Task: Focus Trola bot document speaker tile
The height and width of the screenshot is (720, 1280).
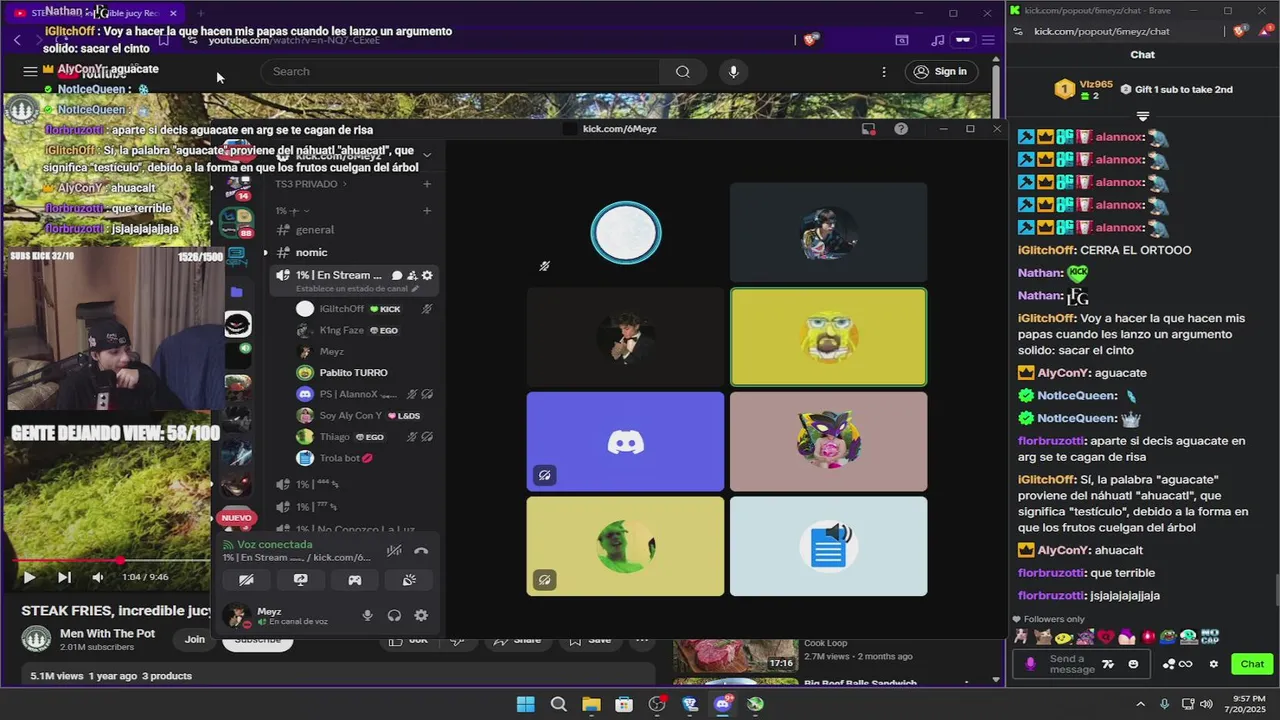Action: point(828,546)
